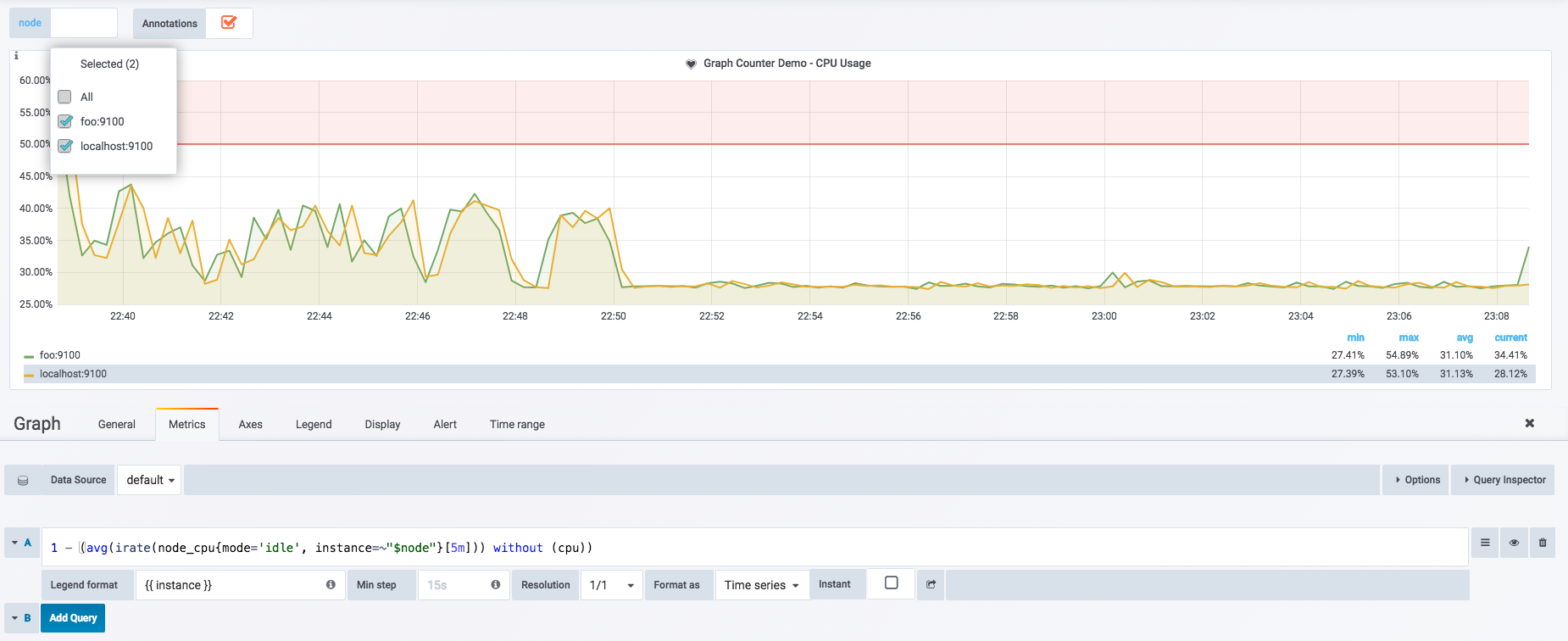This screenshot has width=1568, height=641.
Task: Open the Alert tab
Action: click(445, 425)
